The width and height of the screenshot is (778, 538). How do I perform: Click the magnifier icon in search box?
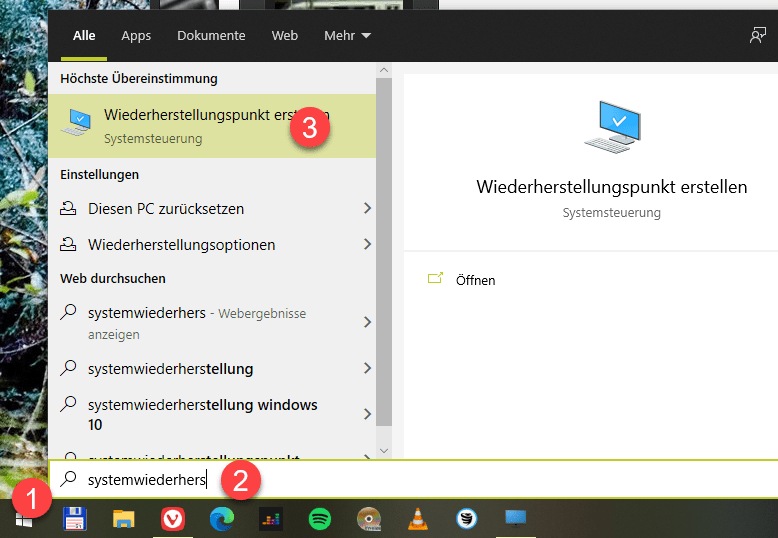(x=68, y=479)
